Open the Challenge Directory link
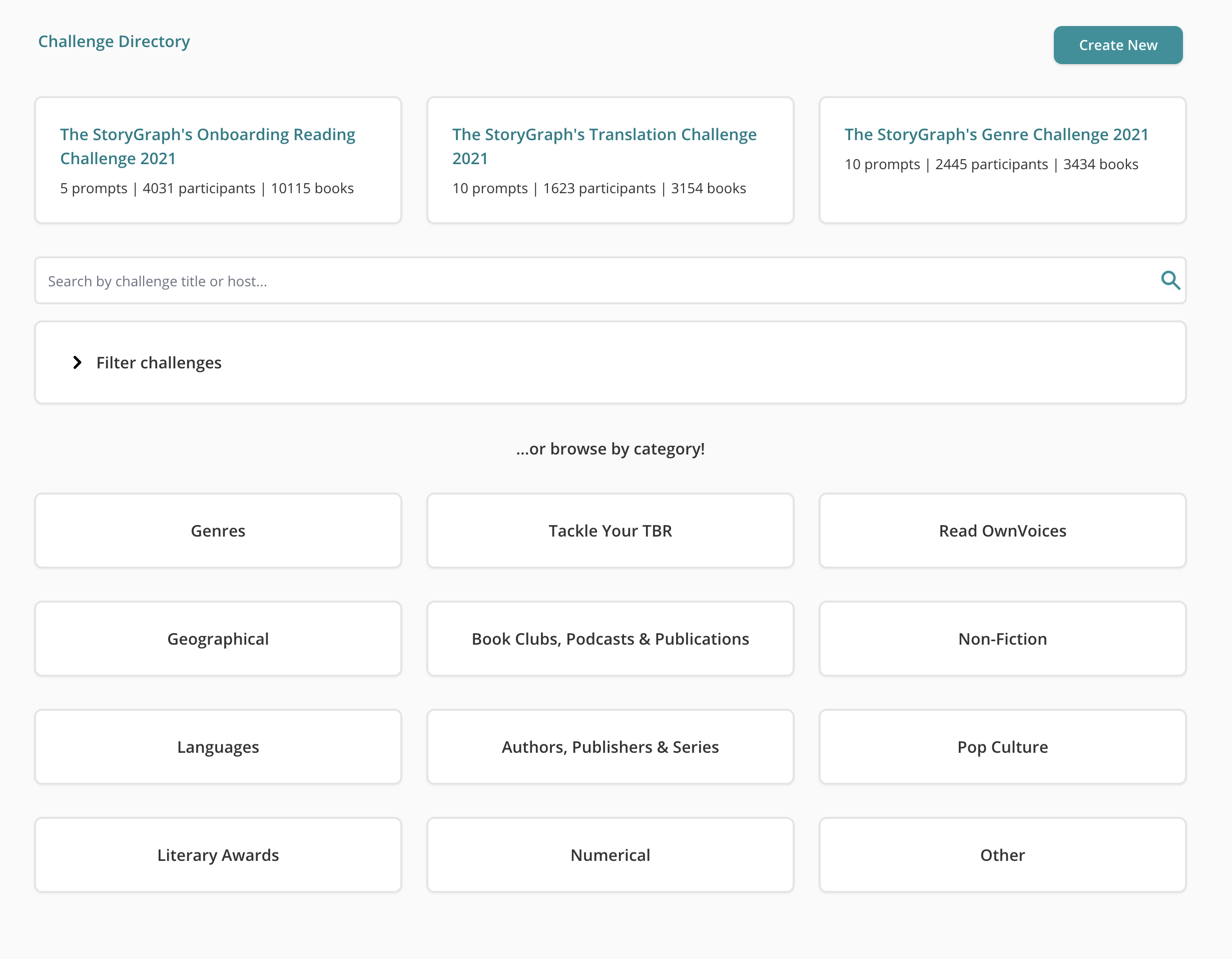Image resolution: width=1232 pixels, height=959 pixels. [114, 41]
